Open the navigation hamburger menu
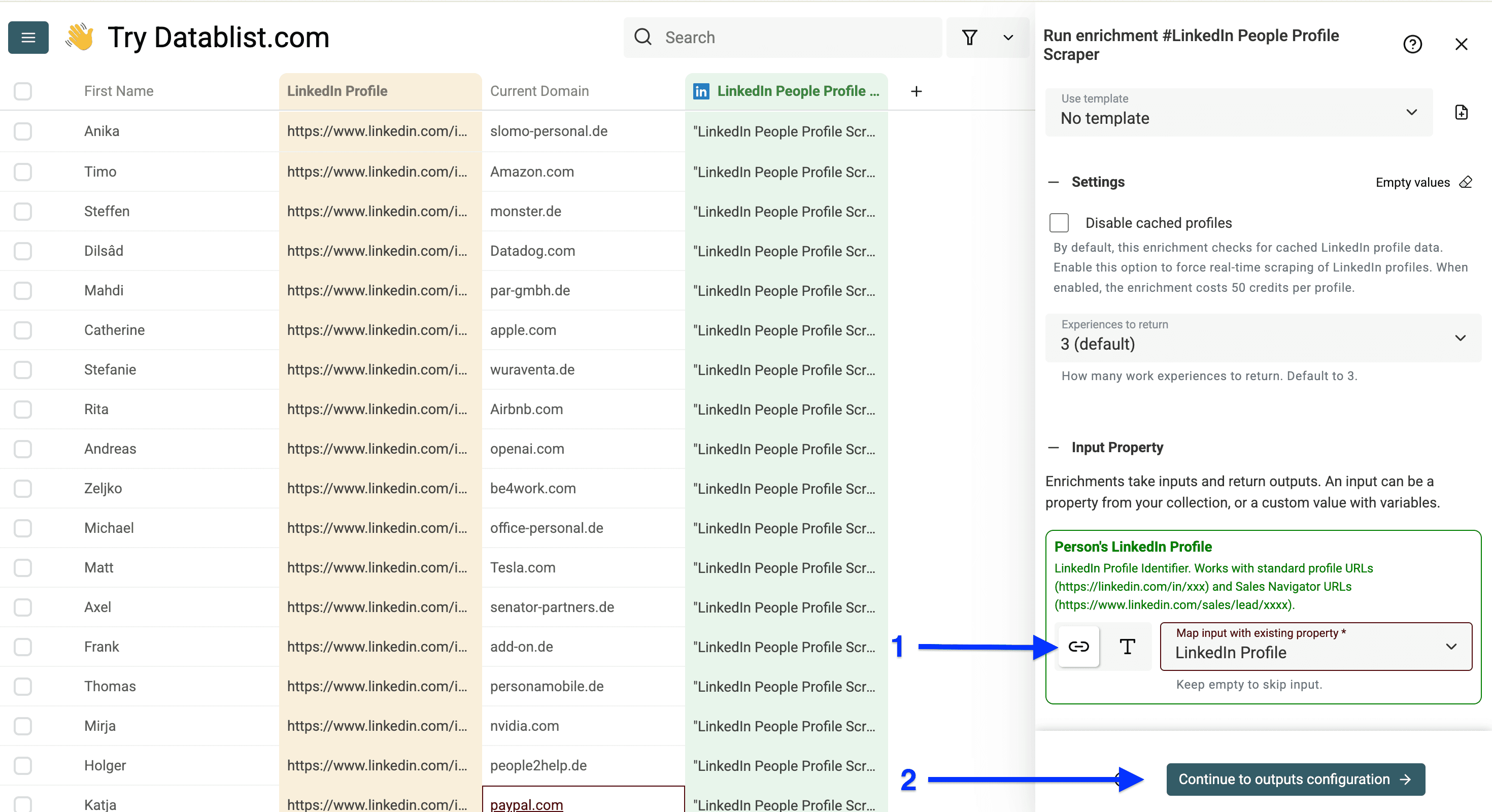1492x812 pixels. [28, 37]
